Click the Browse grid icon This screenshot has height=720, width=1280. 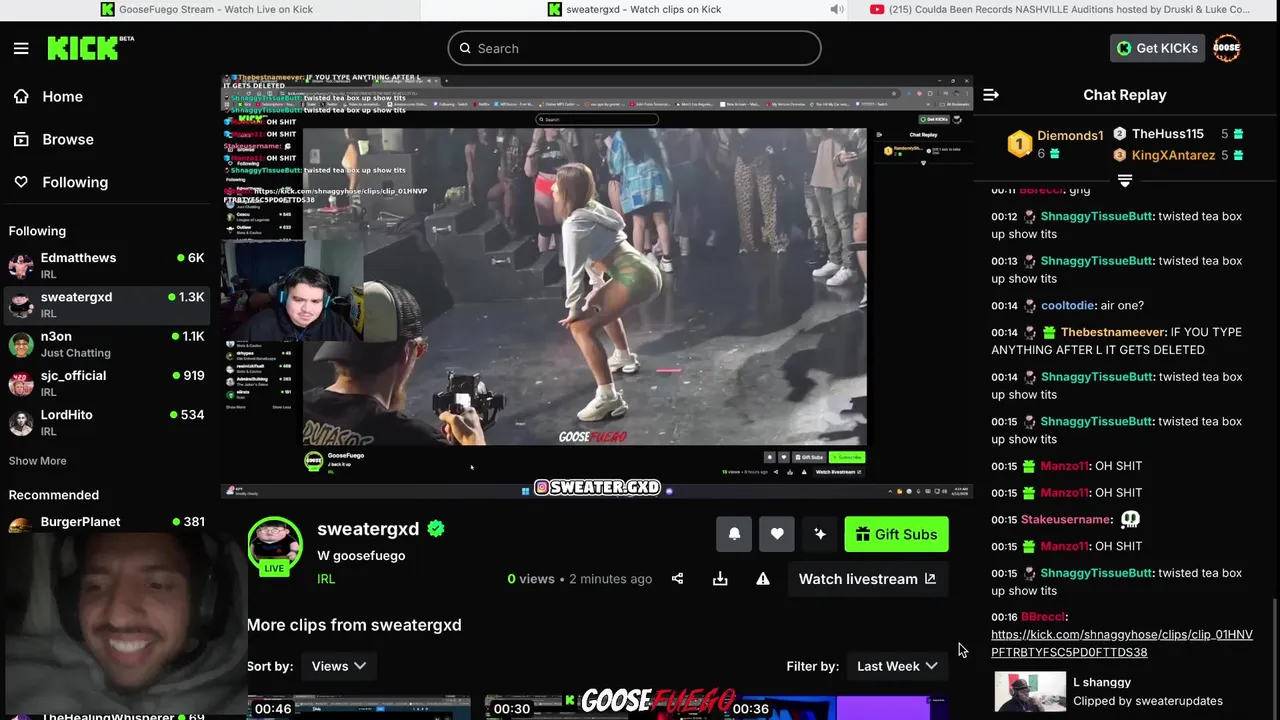(21, 139)
